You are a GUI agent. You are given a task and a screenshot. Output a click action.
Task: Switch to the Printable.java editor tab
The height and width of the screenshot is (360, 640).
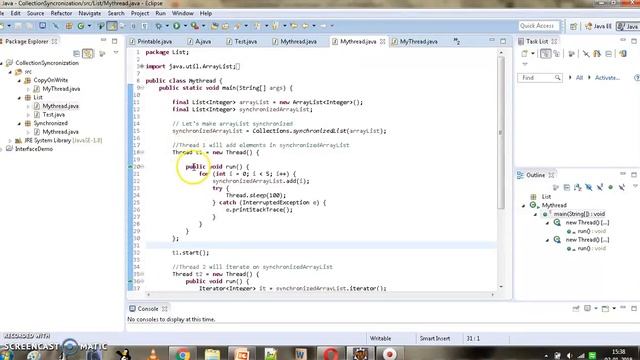click(151, 41)
